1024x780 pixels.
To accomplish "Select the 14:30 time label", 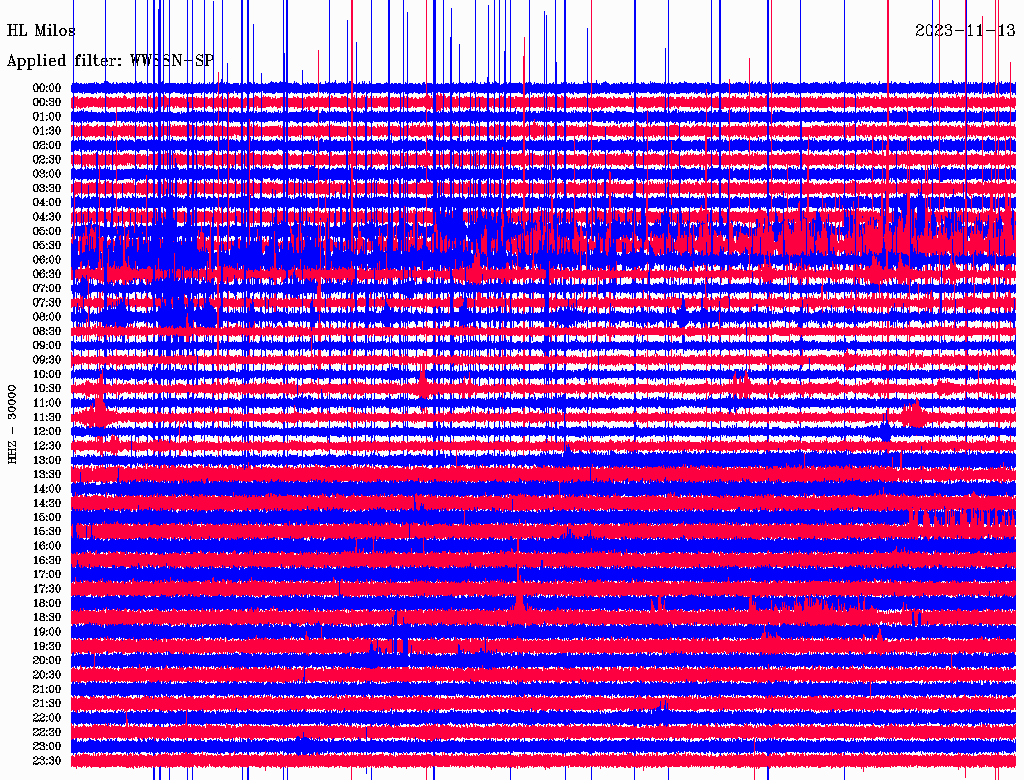I will point(47,503).
